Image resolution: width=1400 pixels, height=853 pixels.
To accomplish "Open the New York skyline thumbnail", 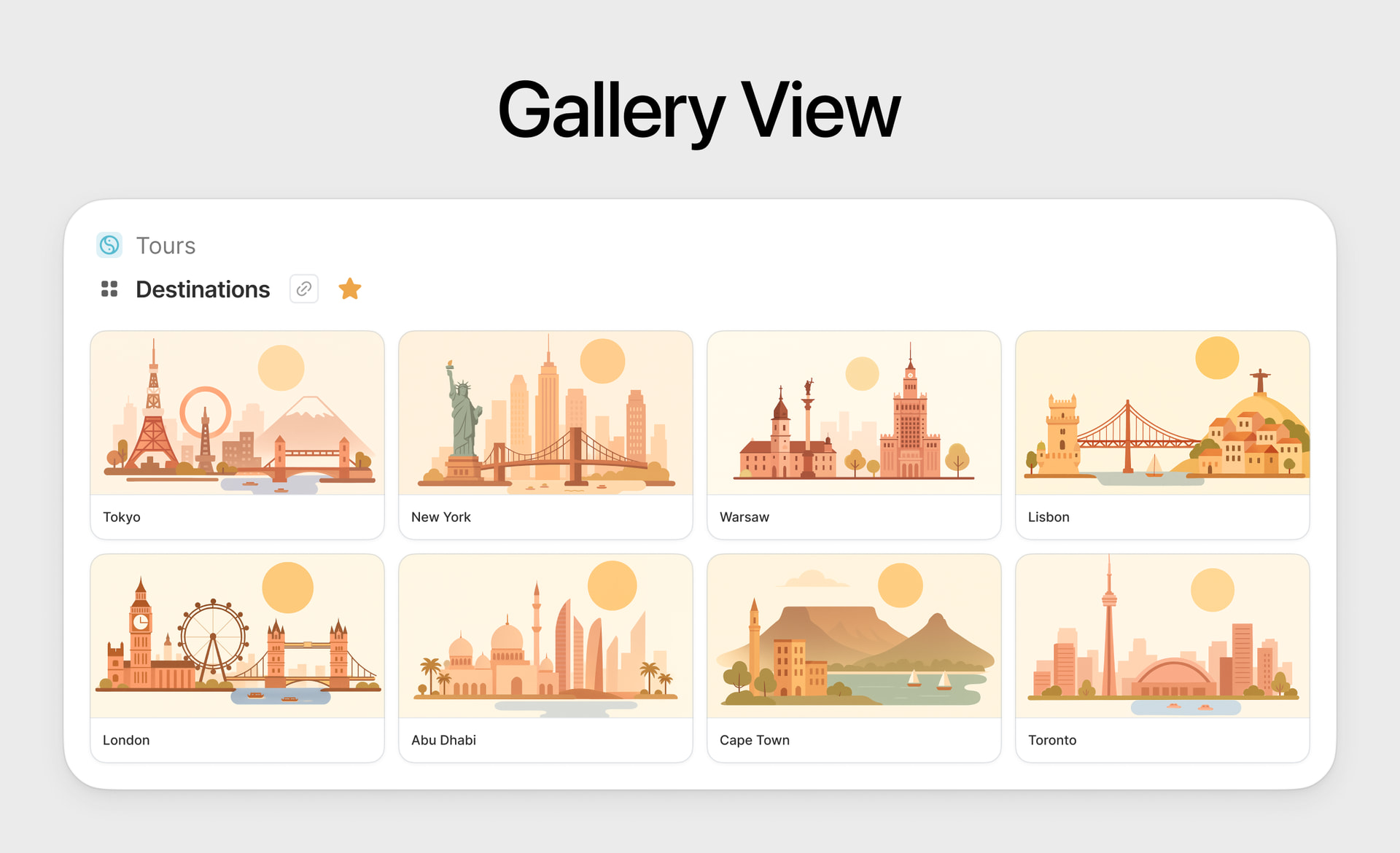I will click(545, 413).
